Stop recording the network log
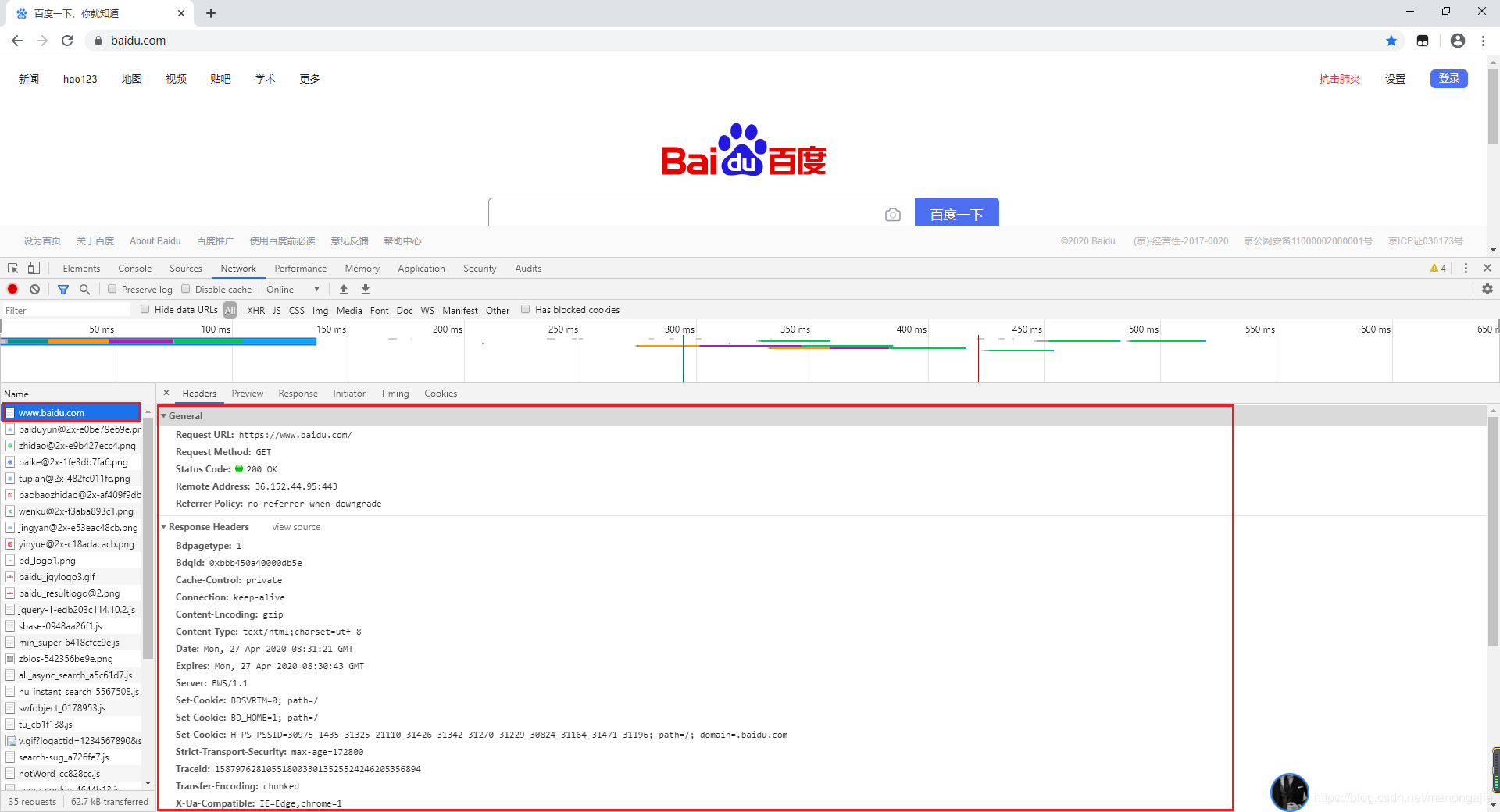Viewport: 1500px width, 812px height. pyautogui.click(x=12, y=289)
